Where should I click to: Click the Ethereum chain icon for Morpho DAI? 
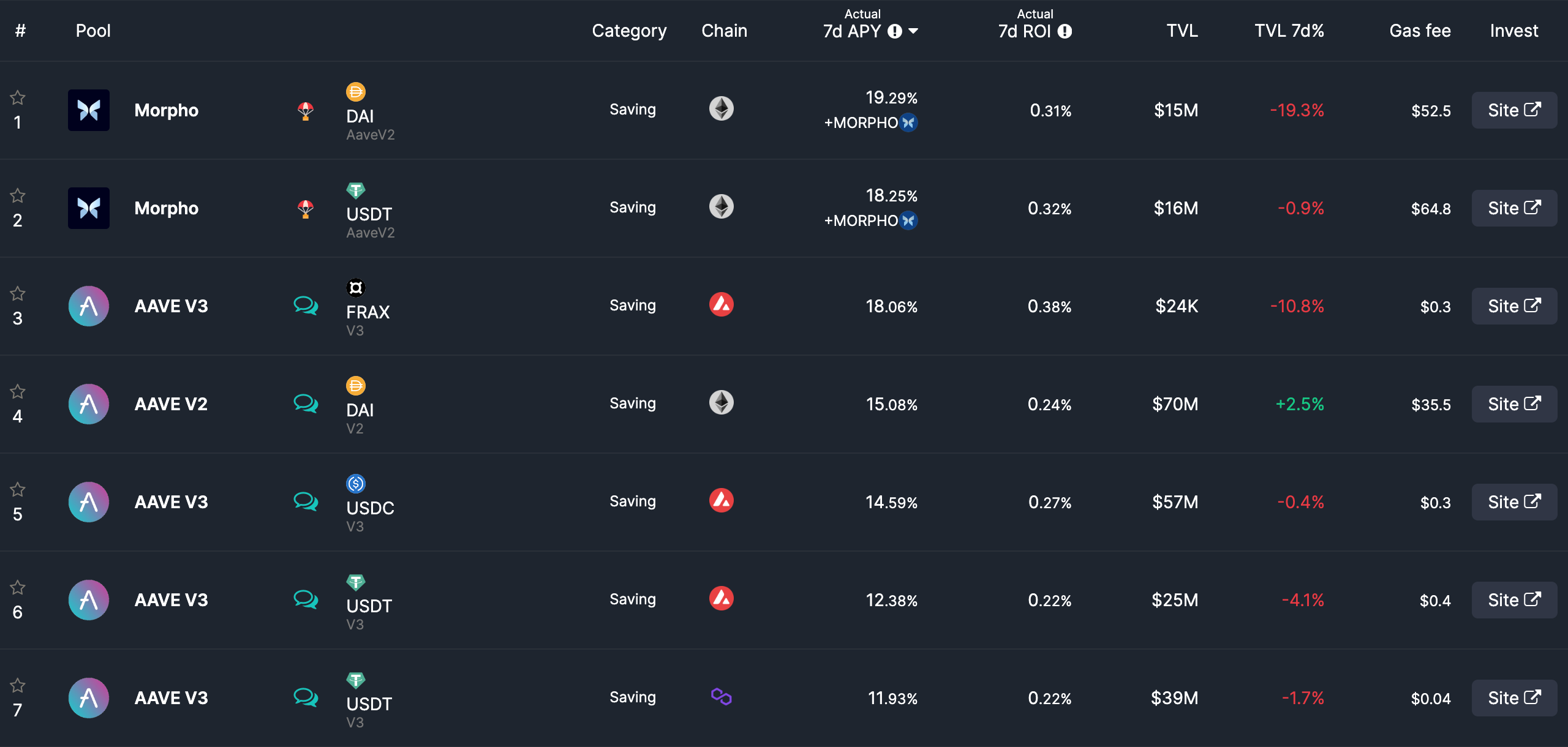[x=722, y=108]
